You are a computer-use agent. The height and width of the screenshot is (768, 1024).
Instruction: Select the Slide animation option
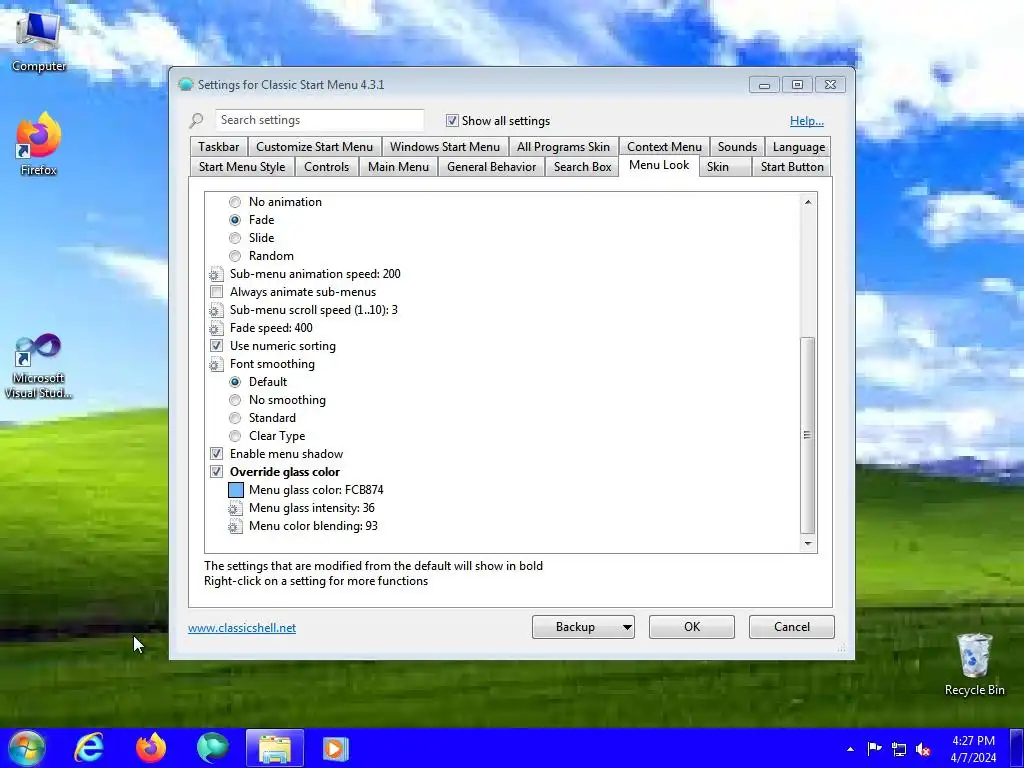click(235, 238)
